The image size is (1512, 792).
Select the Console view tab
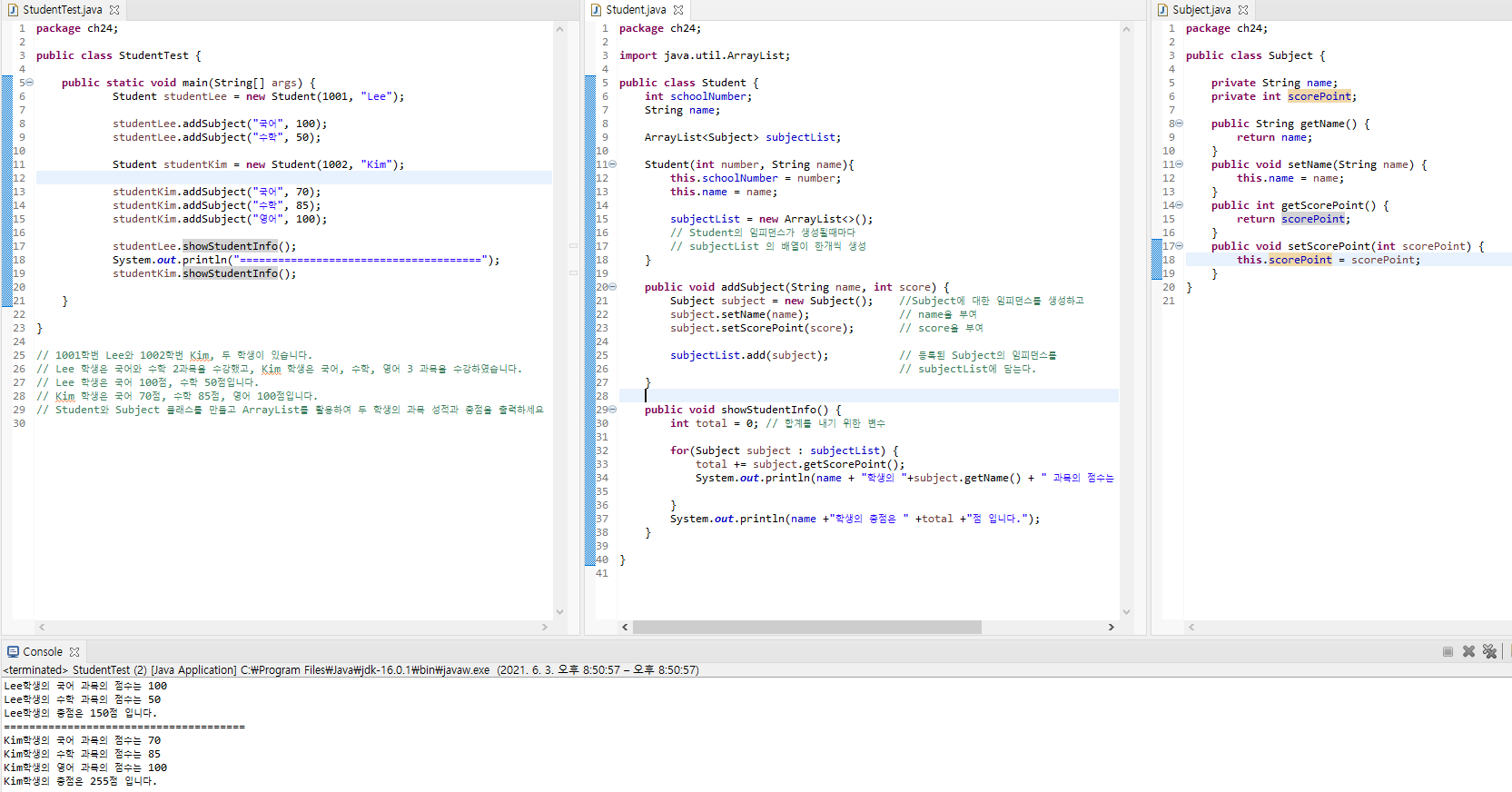pyautogui.click(x=43, y=652)
